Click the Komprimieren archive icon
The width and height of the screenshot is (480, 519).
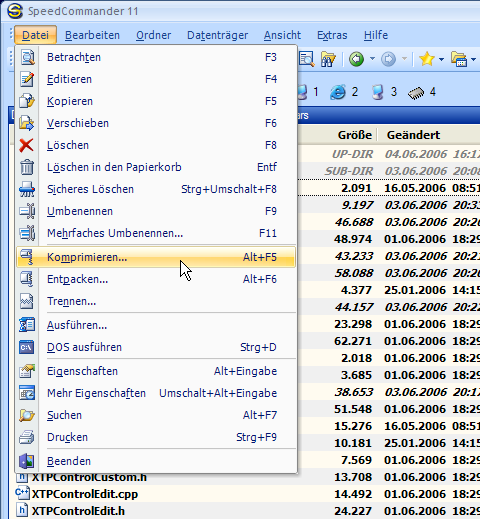tap(27, 257)
